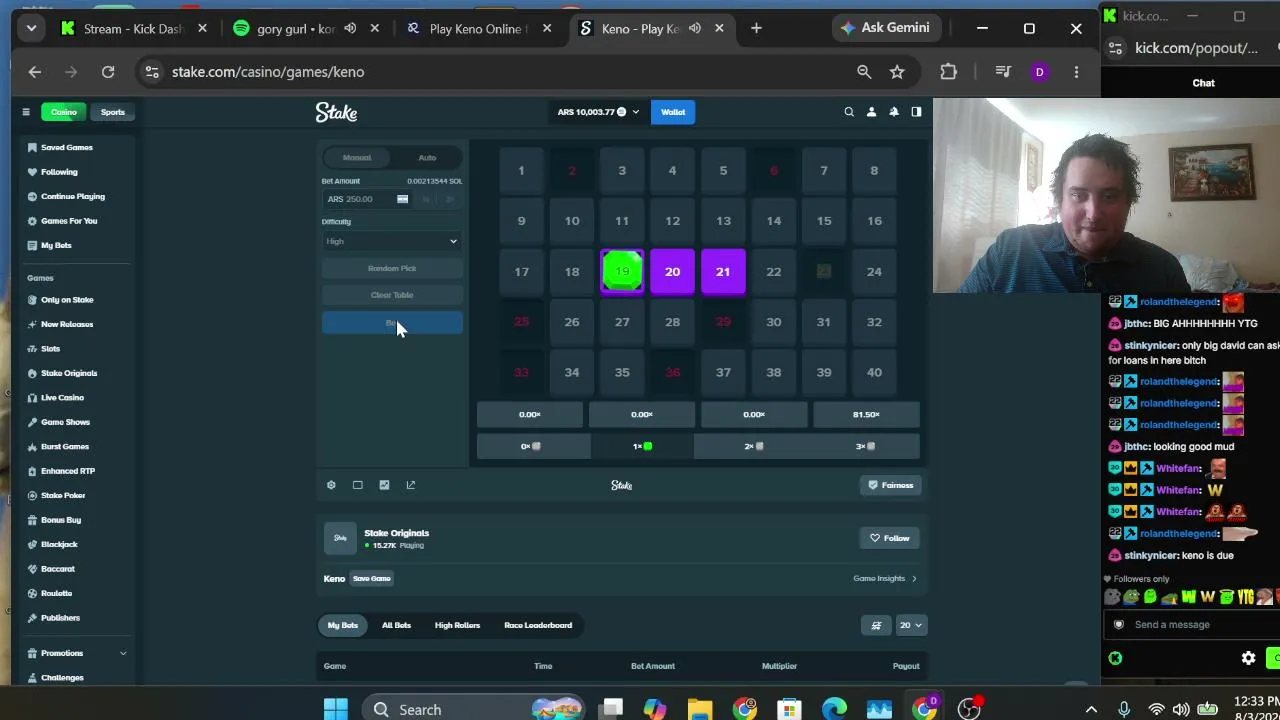Toggle the Stake chat panel icon

pyautogui.click(x=916, y=112)
